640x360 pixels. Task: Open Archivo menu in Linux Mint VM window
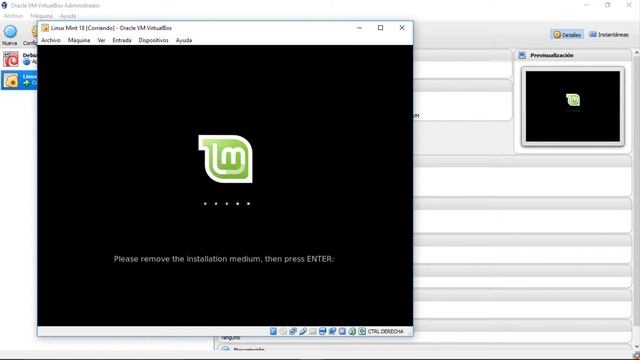pos(51,40)
